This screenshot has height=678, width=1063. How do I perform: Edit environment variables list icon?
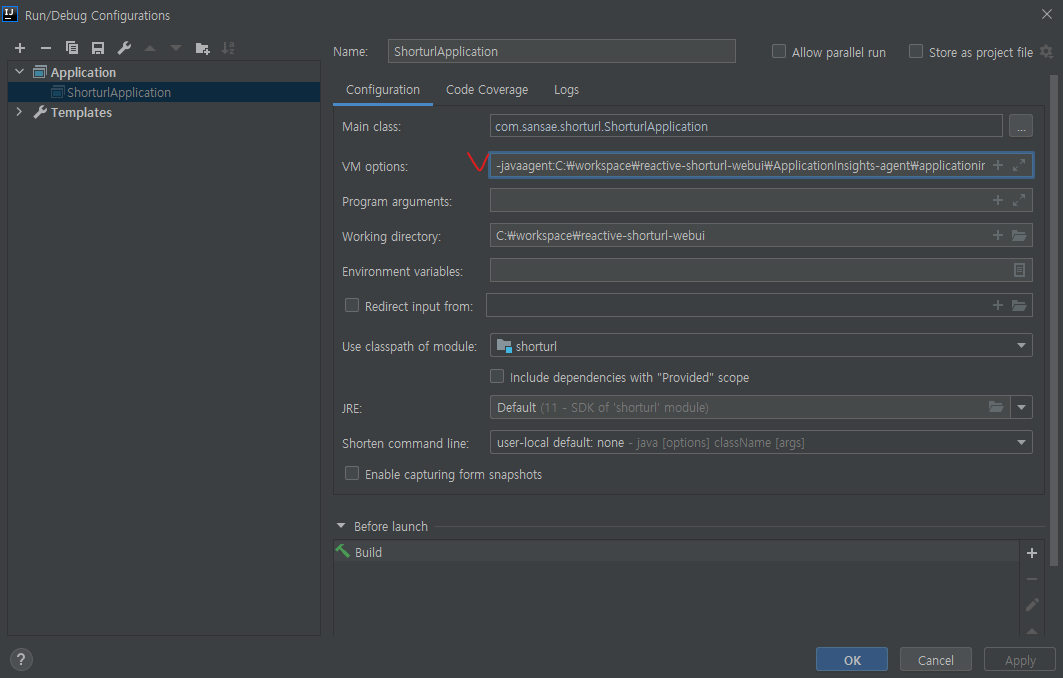click(1019, 270)
